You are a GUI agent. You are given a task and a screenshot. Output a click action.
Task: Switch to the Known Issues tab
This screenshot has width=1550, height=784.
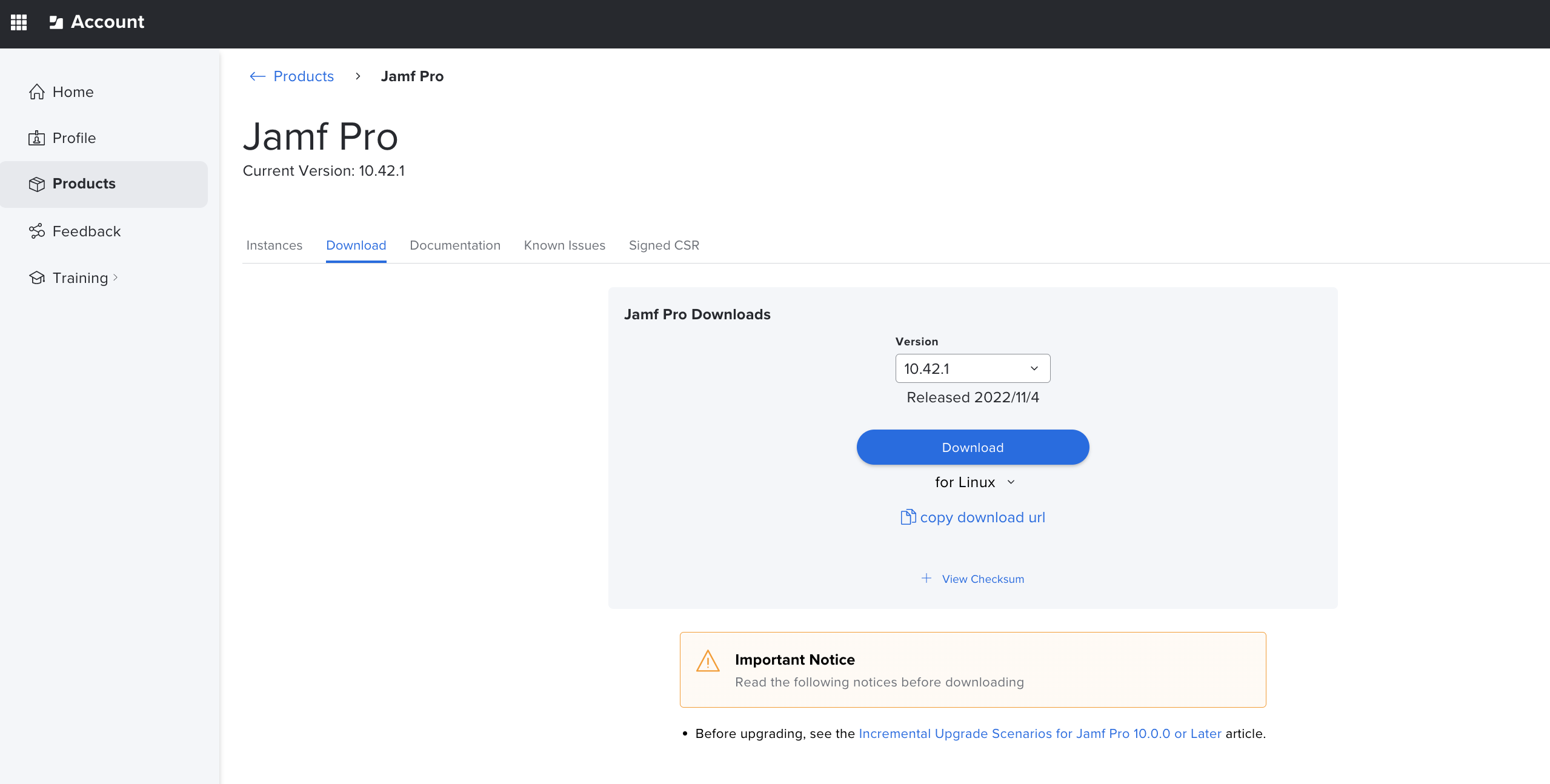pyautogui.click(x=564, y=245)
